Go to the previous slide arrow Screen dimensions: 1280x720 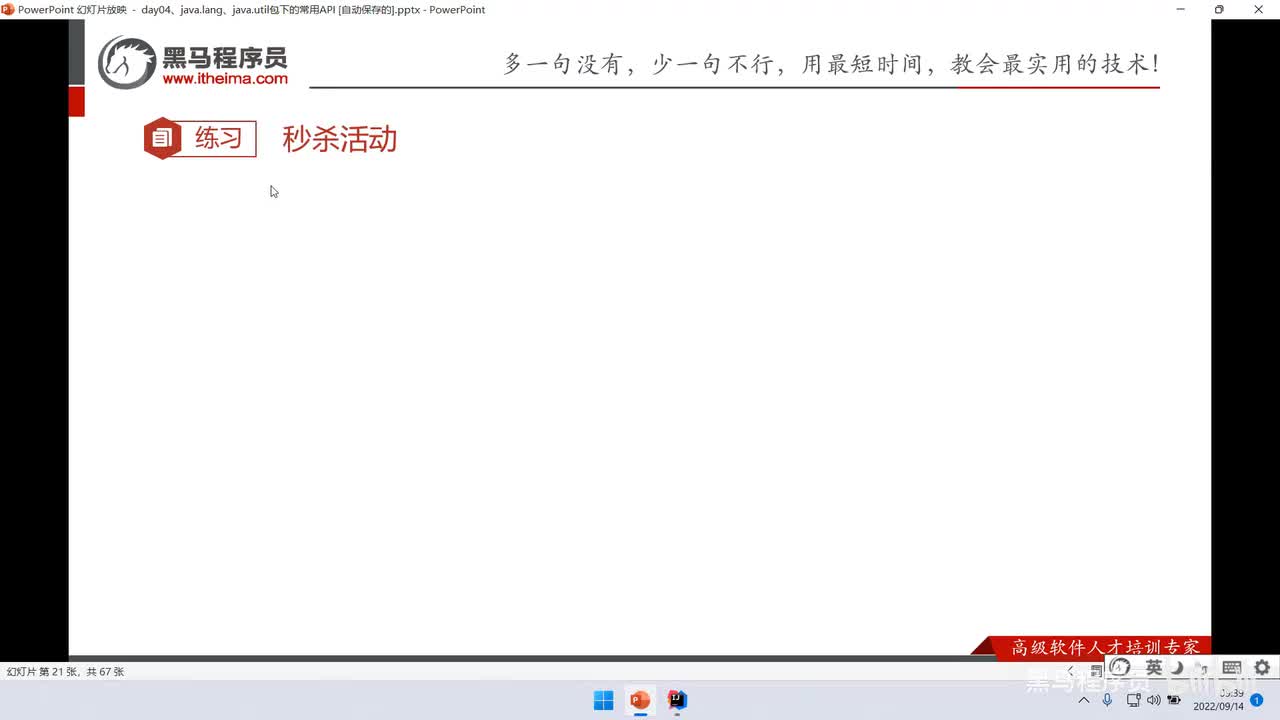click(1071, 670)
